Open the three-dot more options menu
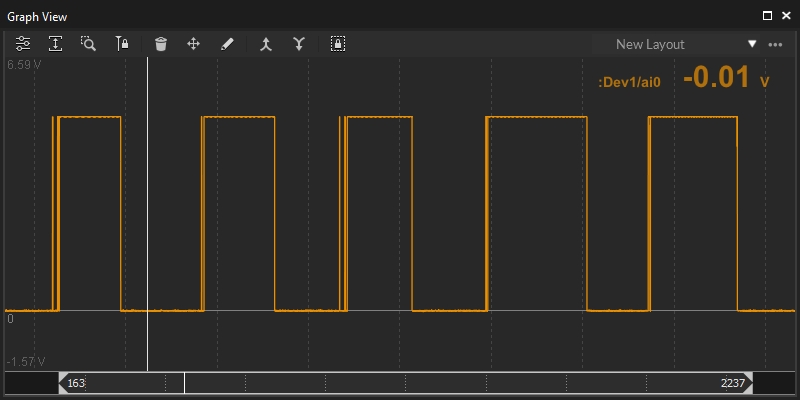 coord(775,44)
